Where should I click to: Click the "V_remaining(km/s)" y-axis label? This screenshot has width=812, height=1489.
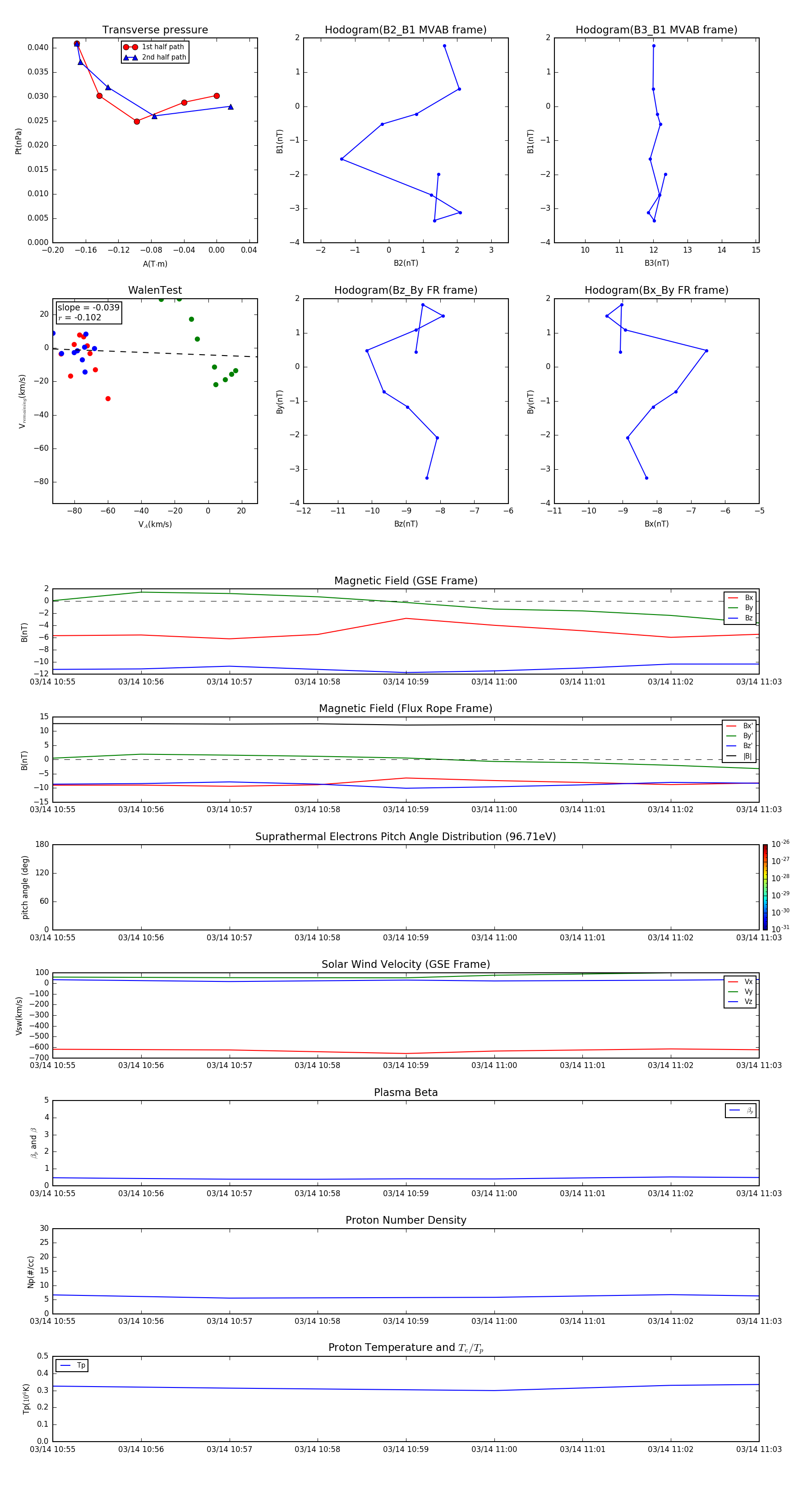click(22, 401)
